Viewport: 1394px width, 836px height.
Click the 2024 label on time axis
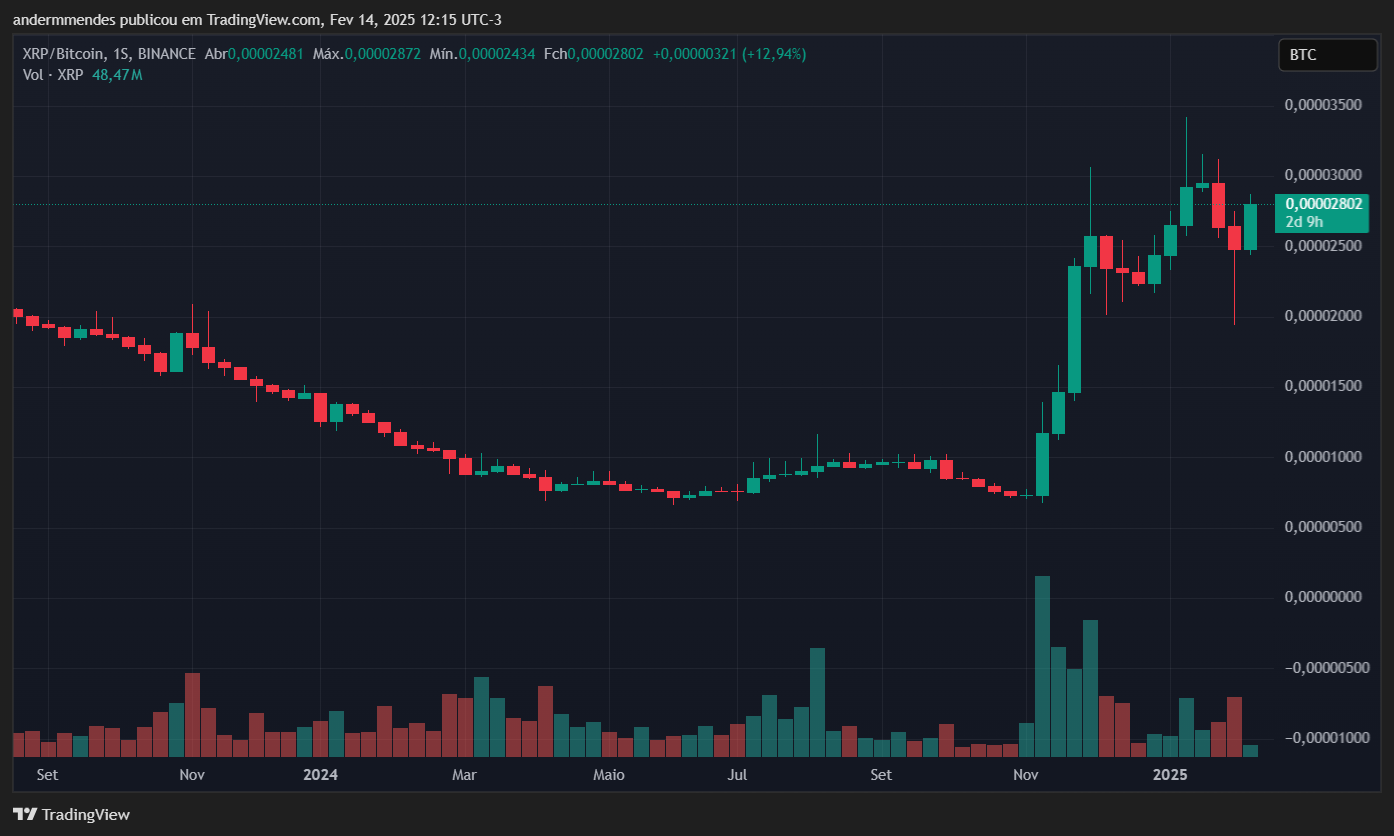[321, 775]
